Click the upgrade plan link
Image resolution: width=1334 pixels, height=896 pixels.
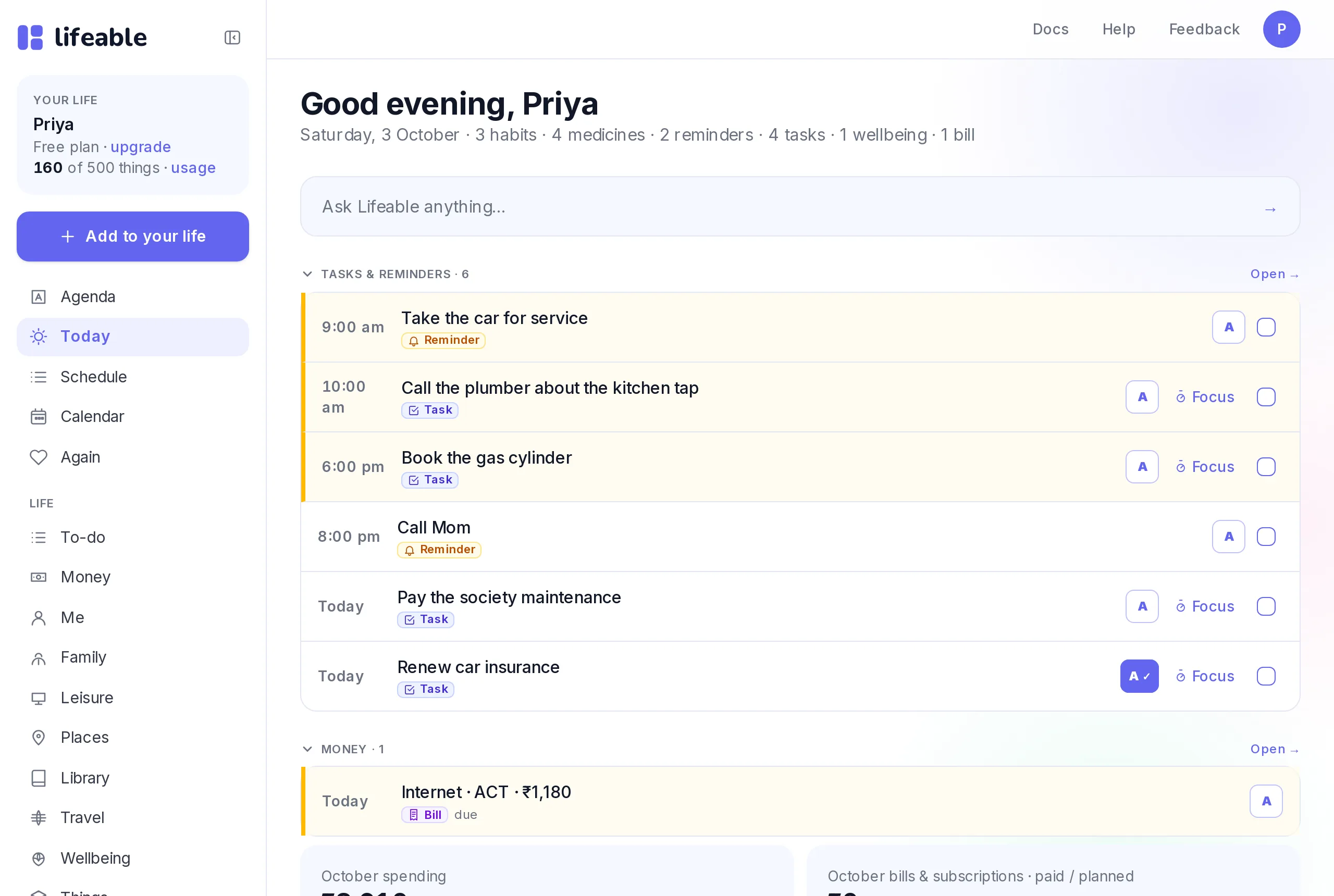point(141,147)
